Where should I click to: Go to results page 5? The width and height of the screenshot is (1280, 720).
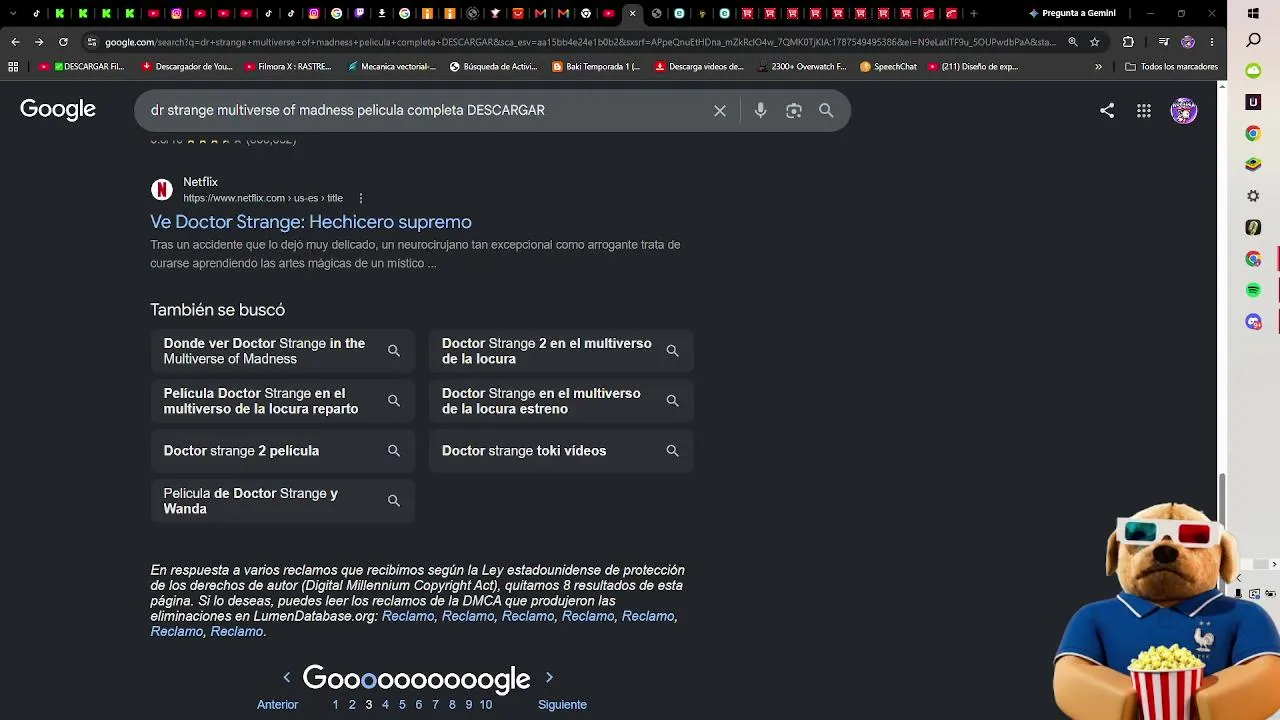coord(402,705)
